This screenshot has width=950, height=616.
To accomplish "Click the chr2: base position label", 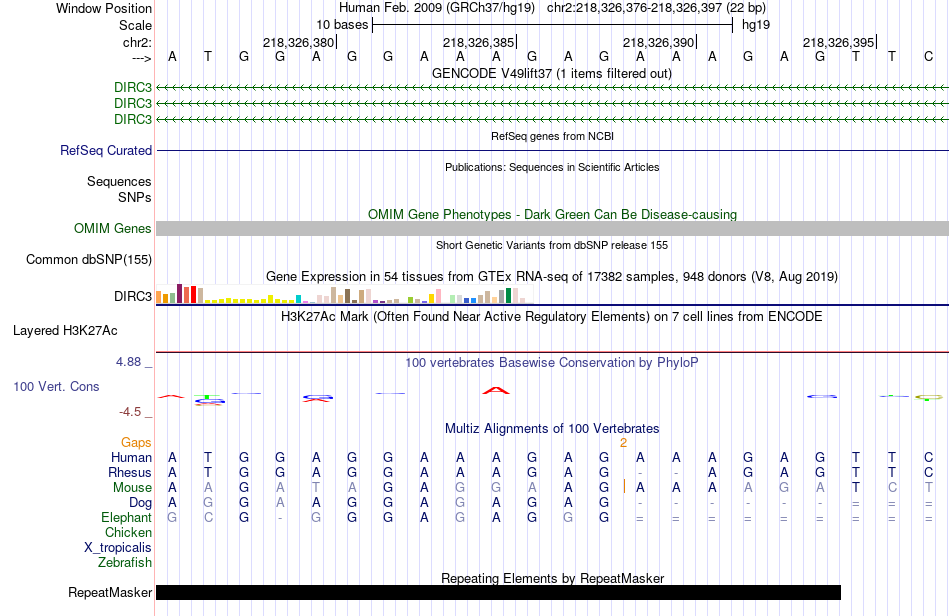I will pos(137,42).
